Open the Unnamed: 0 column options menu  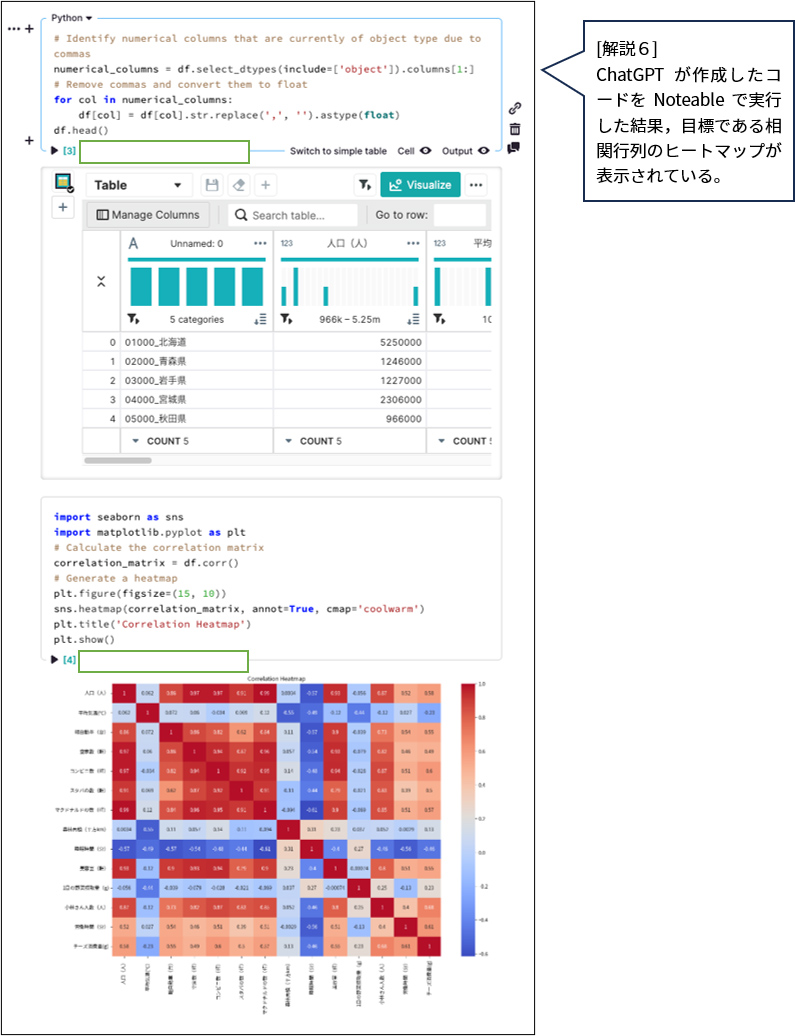pyautogui.click(x=260, y=243)
